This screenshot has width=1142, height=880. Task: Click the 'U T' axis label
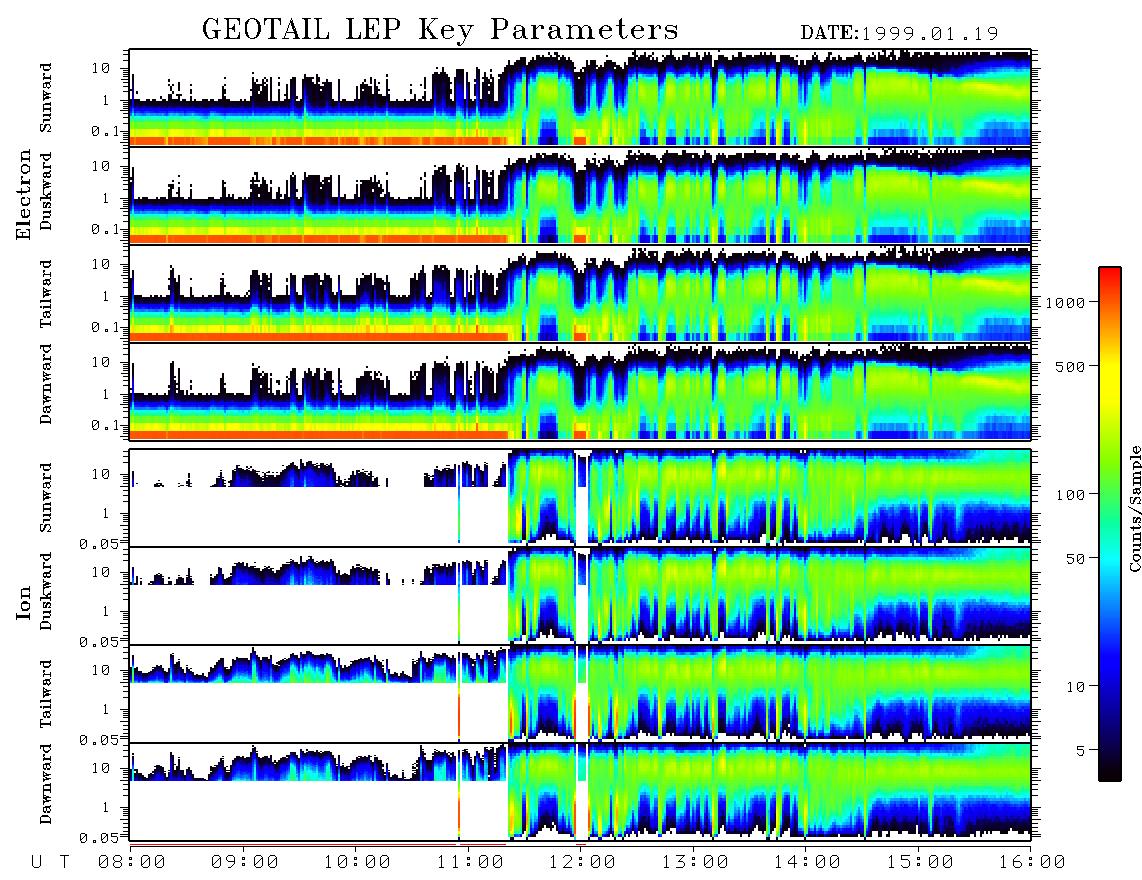(50, 862)
